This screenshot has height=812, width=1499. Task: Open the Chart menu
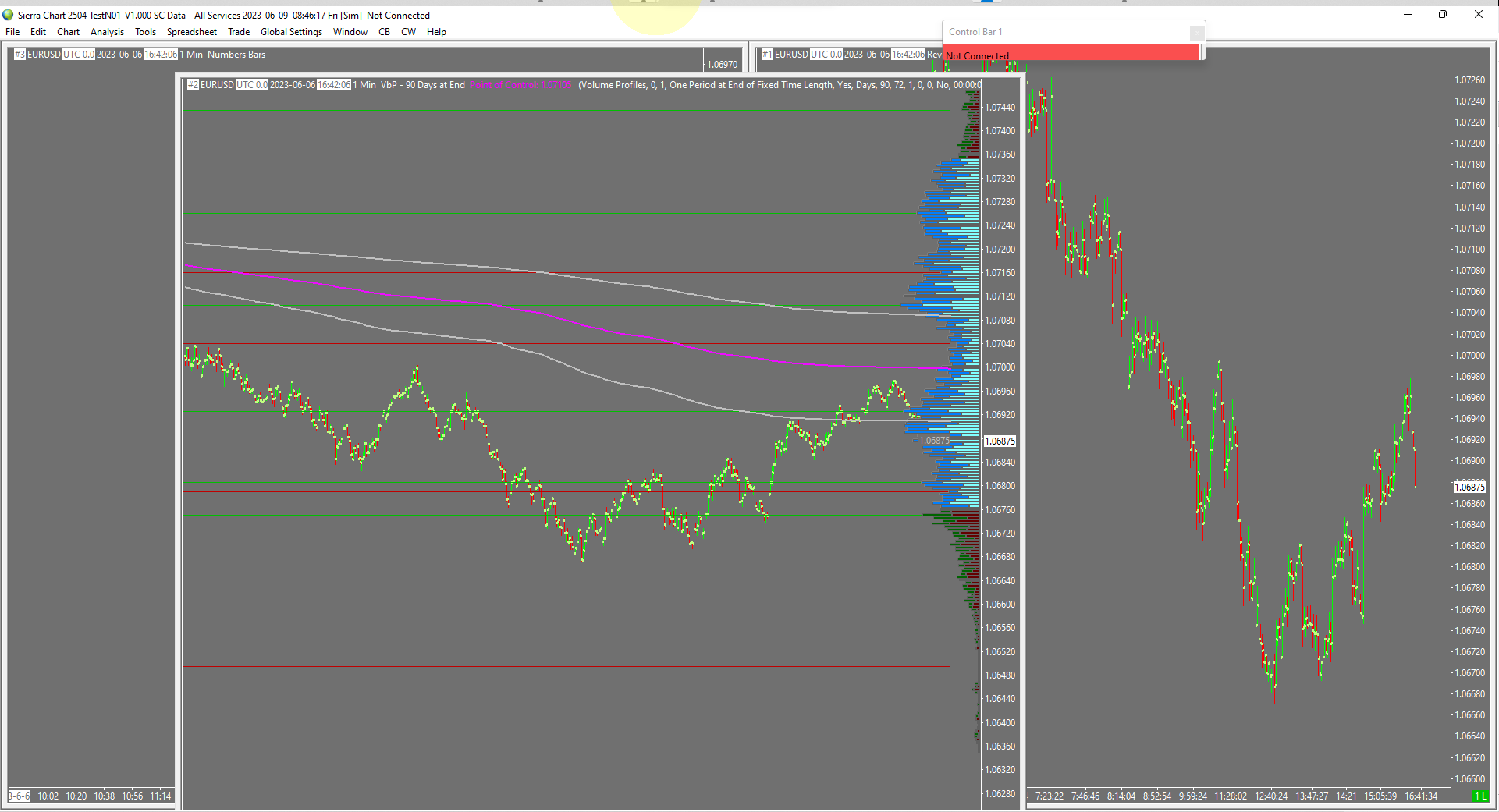[x=69, y=32]
